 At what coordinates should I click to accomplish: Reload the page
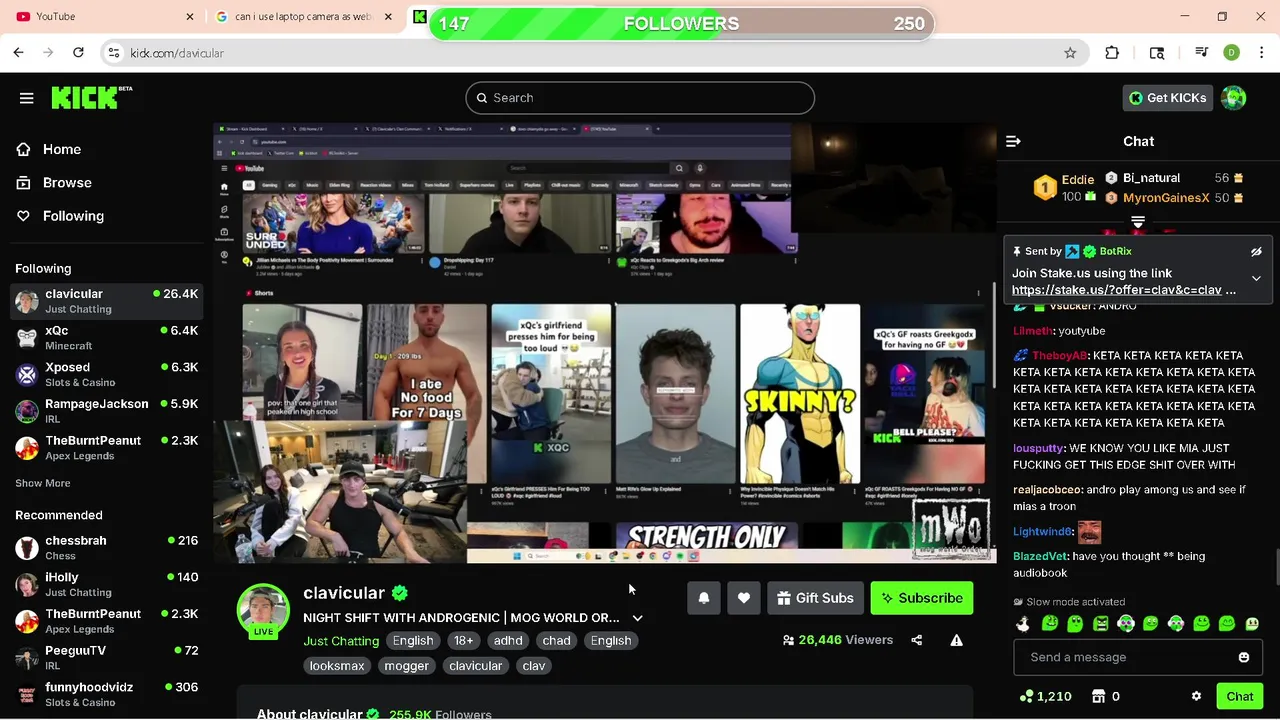[x=78, y=53]
